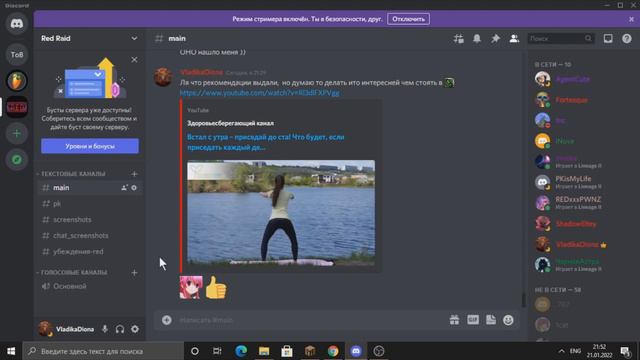The height and width of the screenshot is (360, 640).
Task: Open Threads icon in channel header
Action: [x=458, y=38]
